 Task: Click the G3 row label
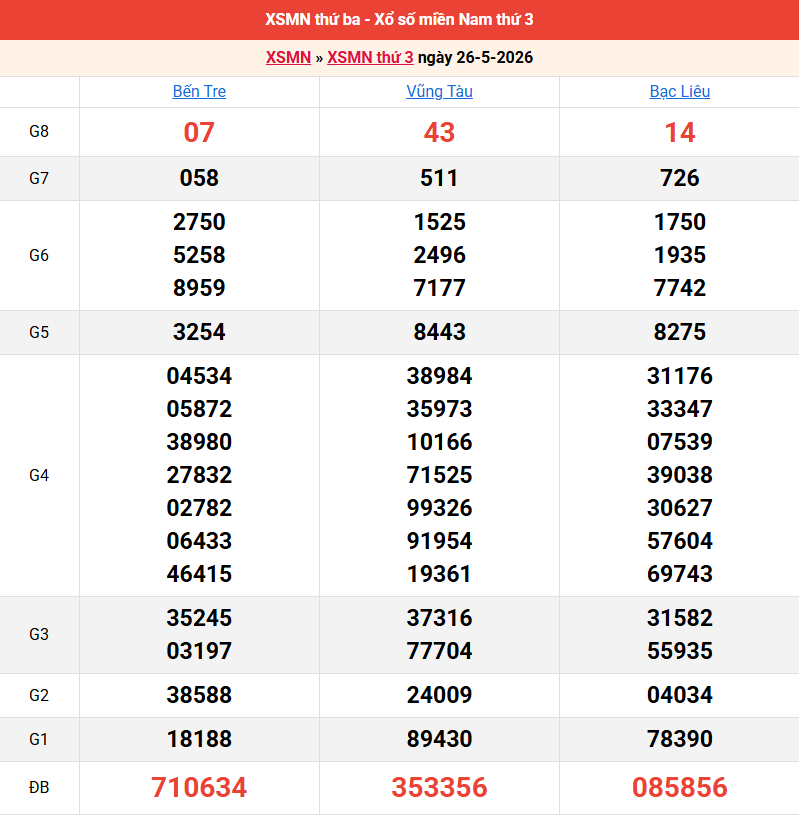point(39,634)
